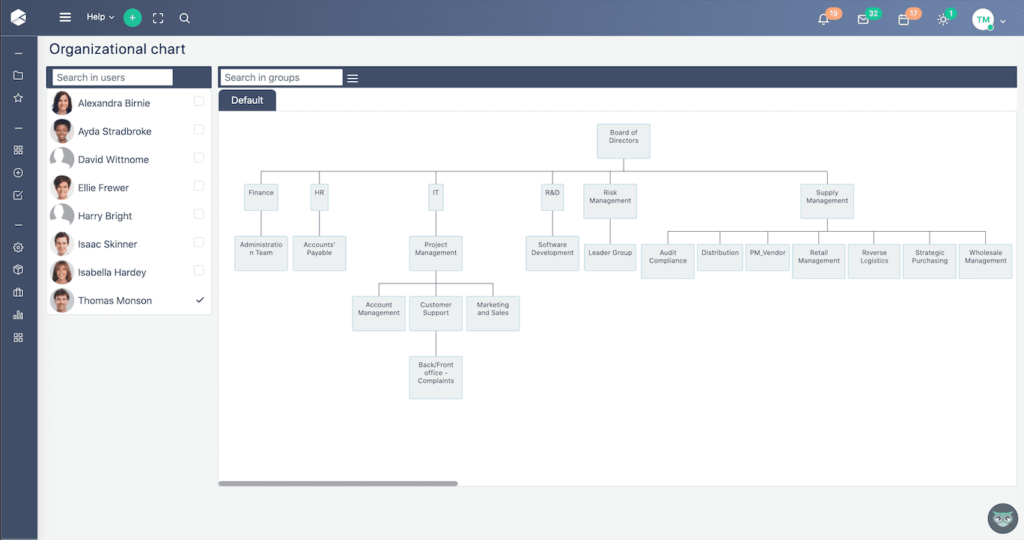Uncheck Thomas Monson's checkmark
Image resolution: width=1024 pixels, height=540 pixels.
[200, 300]
